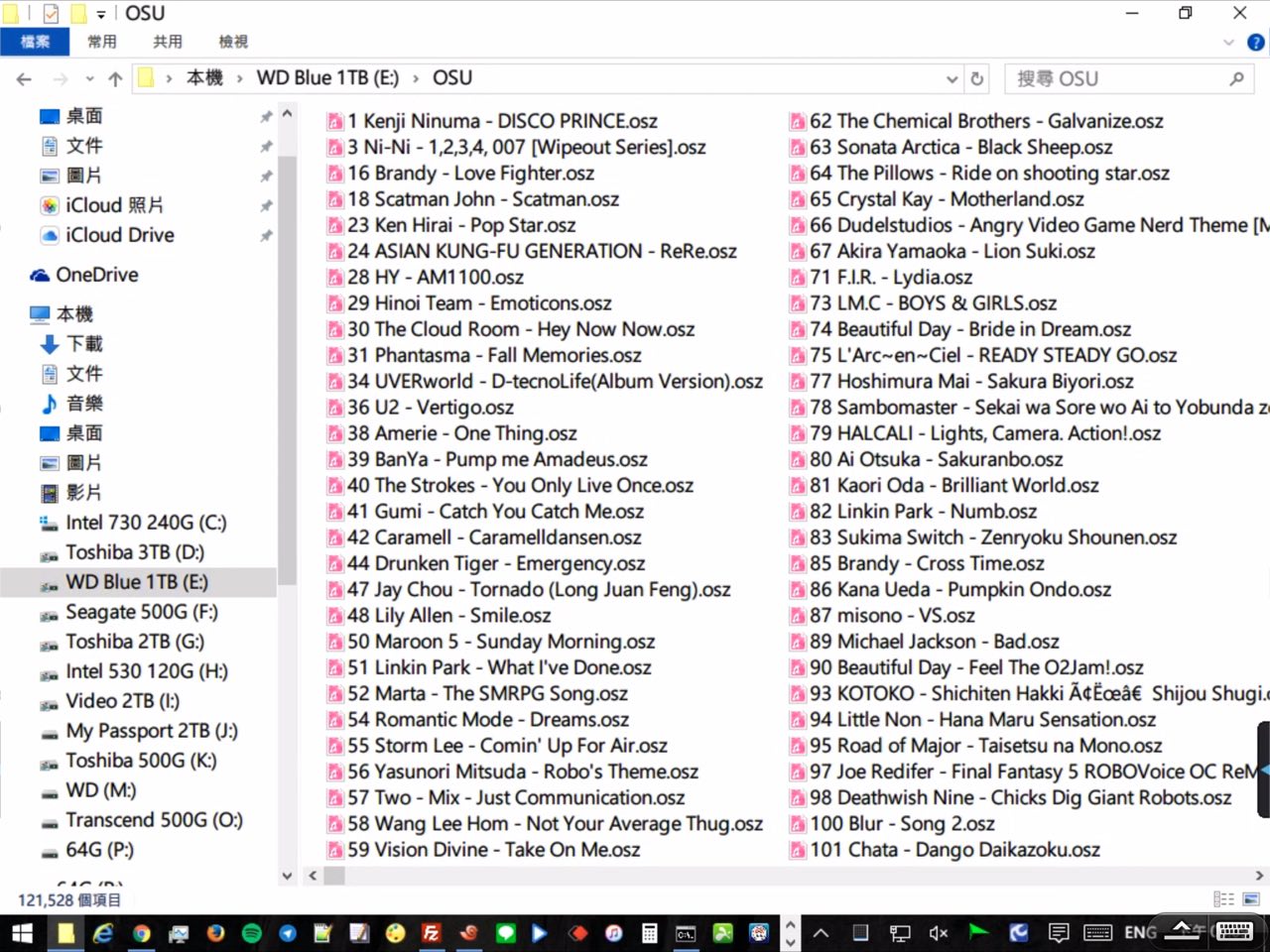Open the calculator taskbar icon

tap(649, 933)
